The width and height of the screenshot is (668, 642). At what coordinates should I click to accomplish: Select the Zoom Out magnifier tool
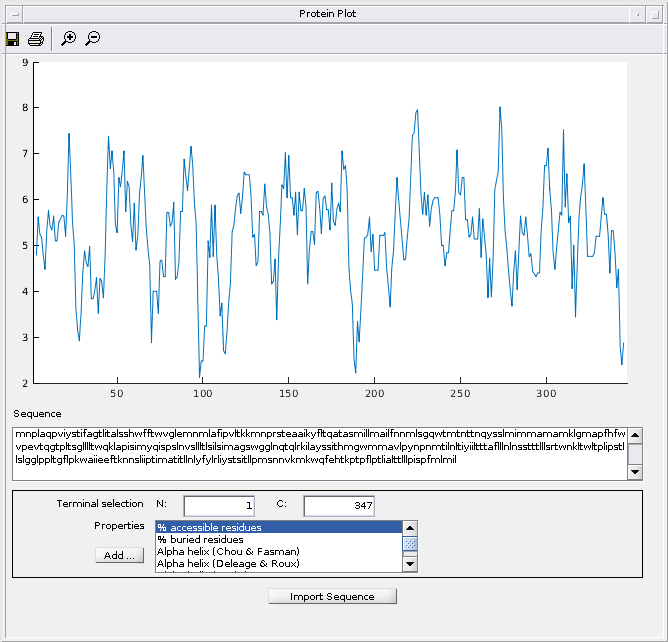click(92, 39)
